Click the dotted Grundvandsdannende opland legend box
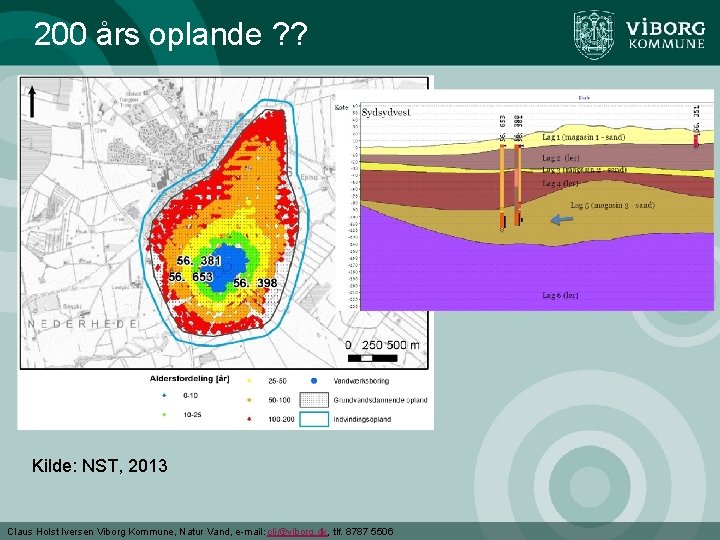The image size is (720, 540). (314, 400)
